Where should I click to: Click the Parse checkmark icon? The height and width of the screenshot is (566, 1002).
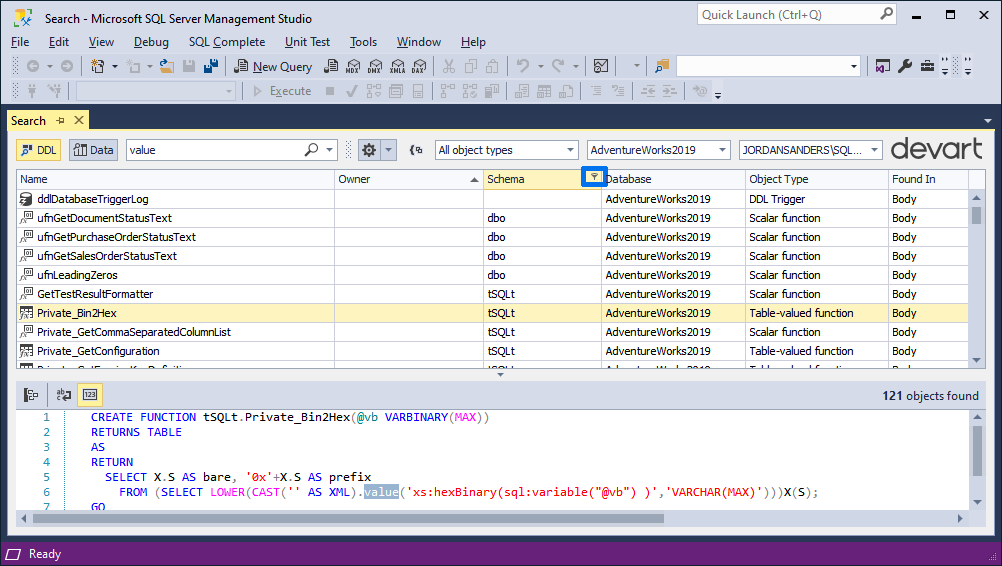pos(351,91)
